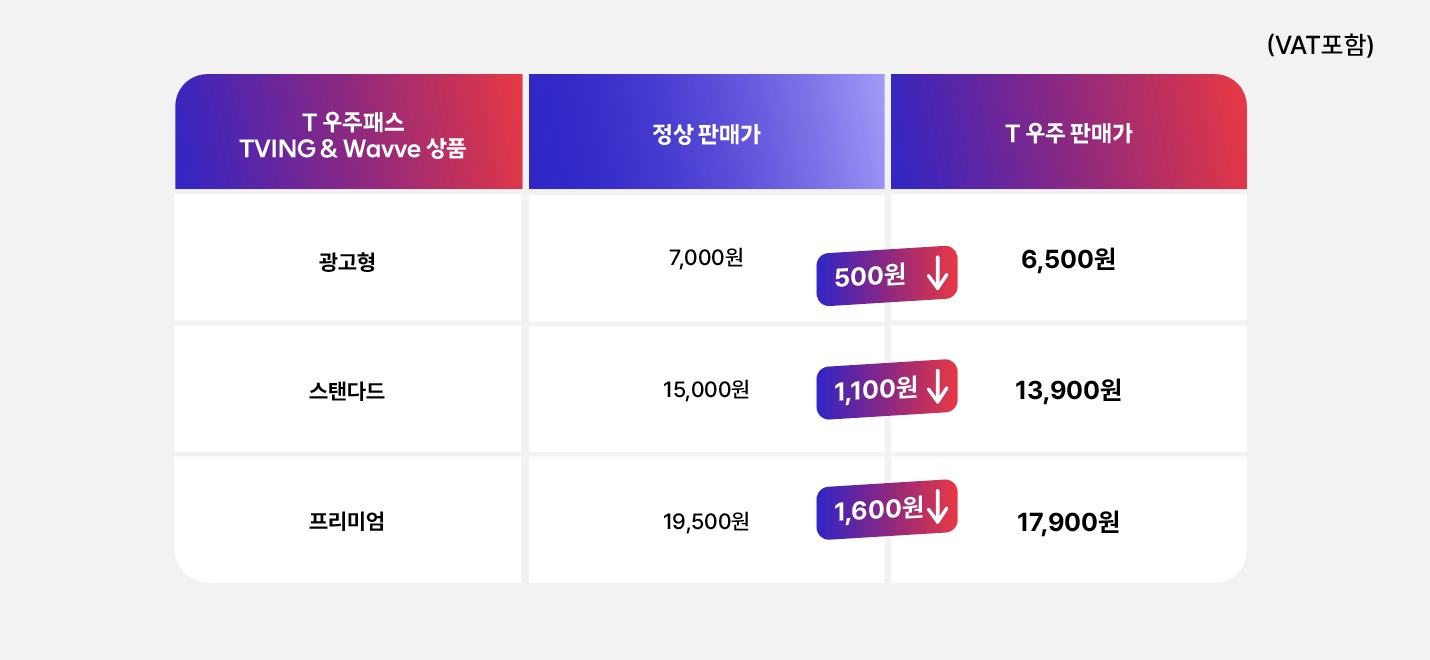Click the down arrow beside 500원
The width and height of the screenshot is (1430, 660).
pyautogui.click(x=937, y=275)
